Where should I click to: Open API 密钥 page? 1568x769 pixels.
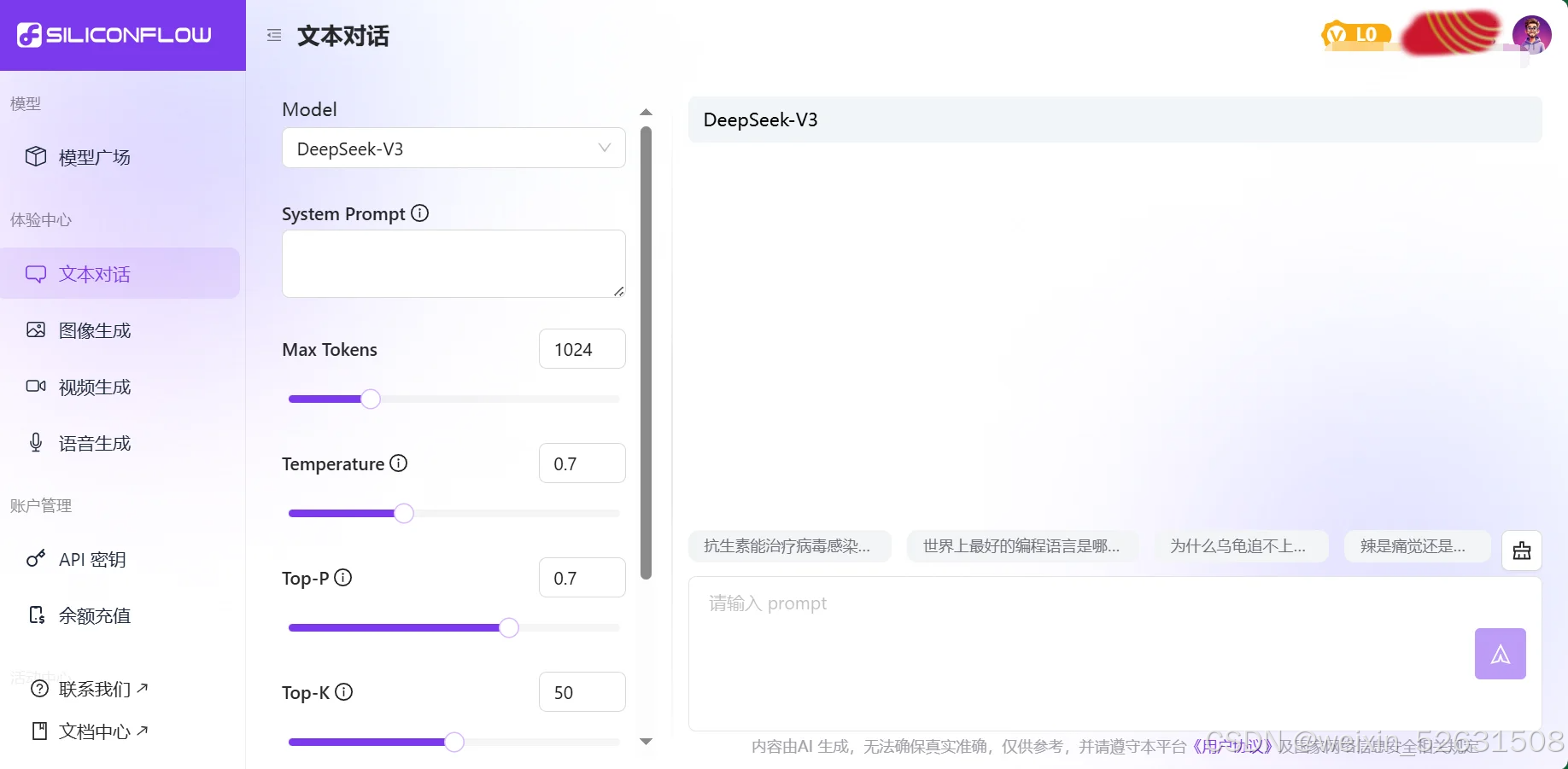pyautogui.click(x=120, y=559)
